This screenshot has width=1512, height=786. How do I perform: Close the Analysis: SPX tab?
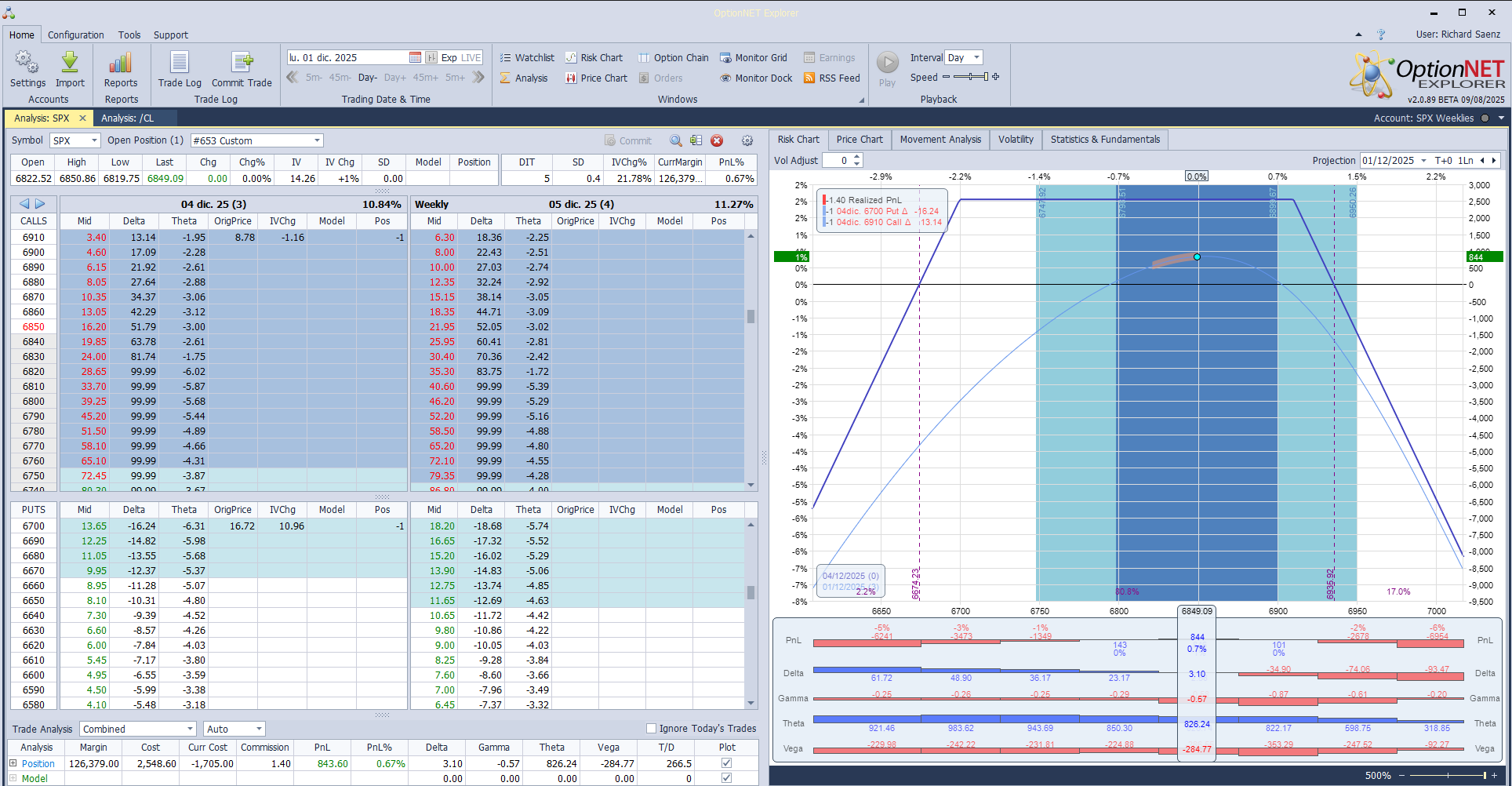click(x=82, y=118)
